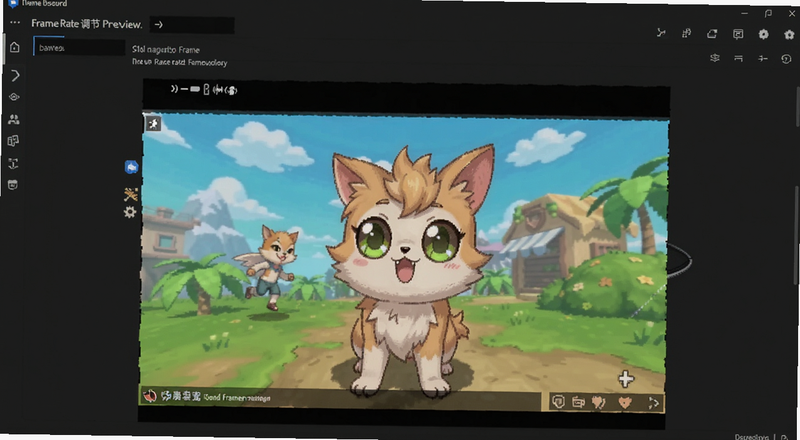The image size is (800, 440).
Task: Focus the blue-outlined search text box
Action: [x=79, y=47]
